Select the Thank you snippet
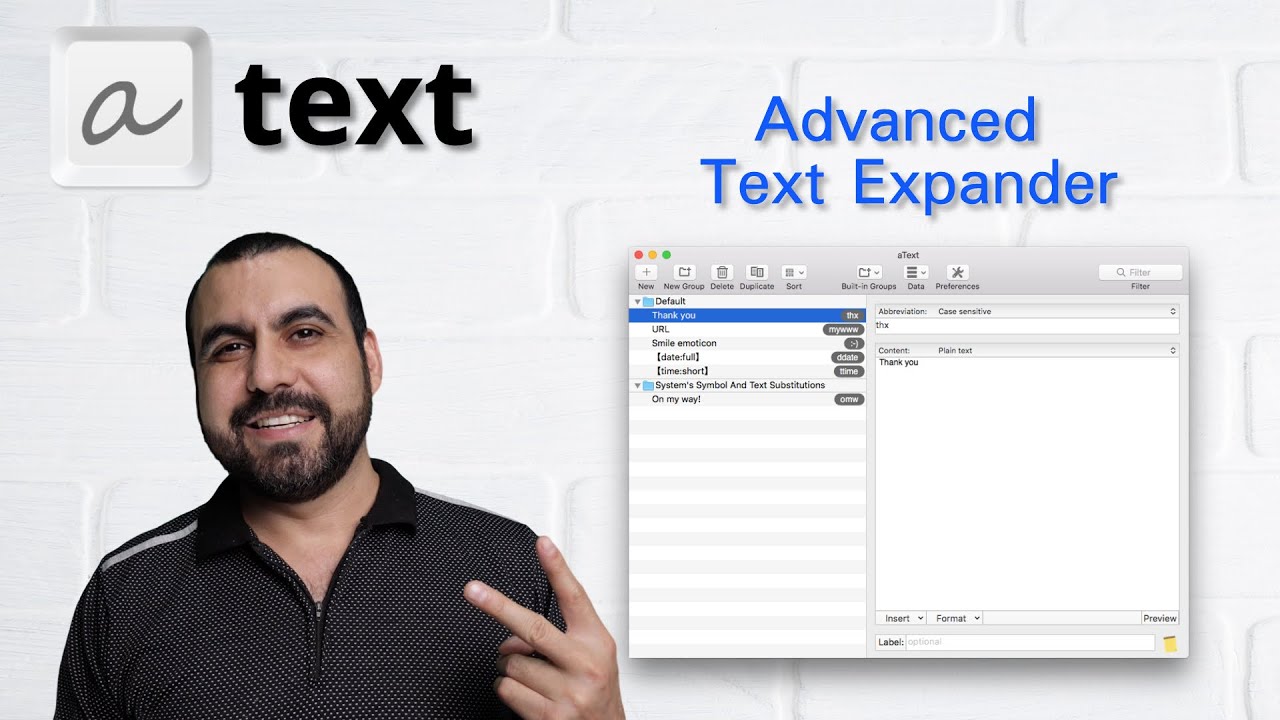The width and height of the screenshot is (1280, 720). point(747,315)
